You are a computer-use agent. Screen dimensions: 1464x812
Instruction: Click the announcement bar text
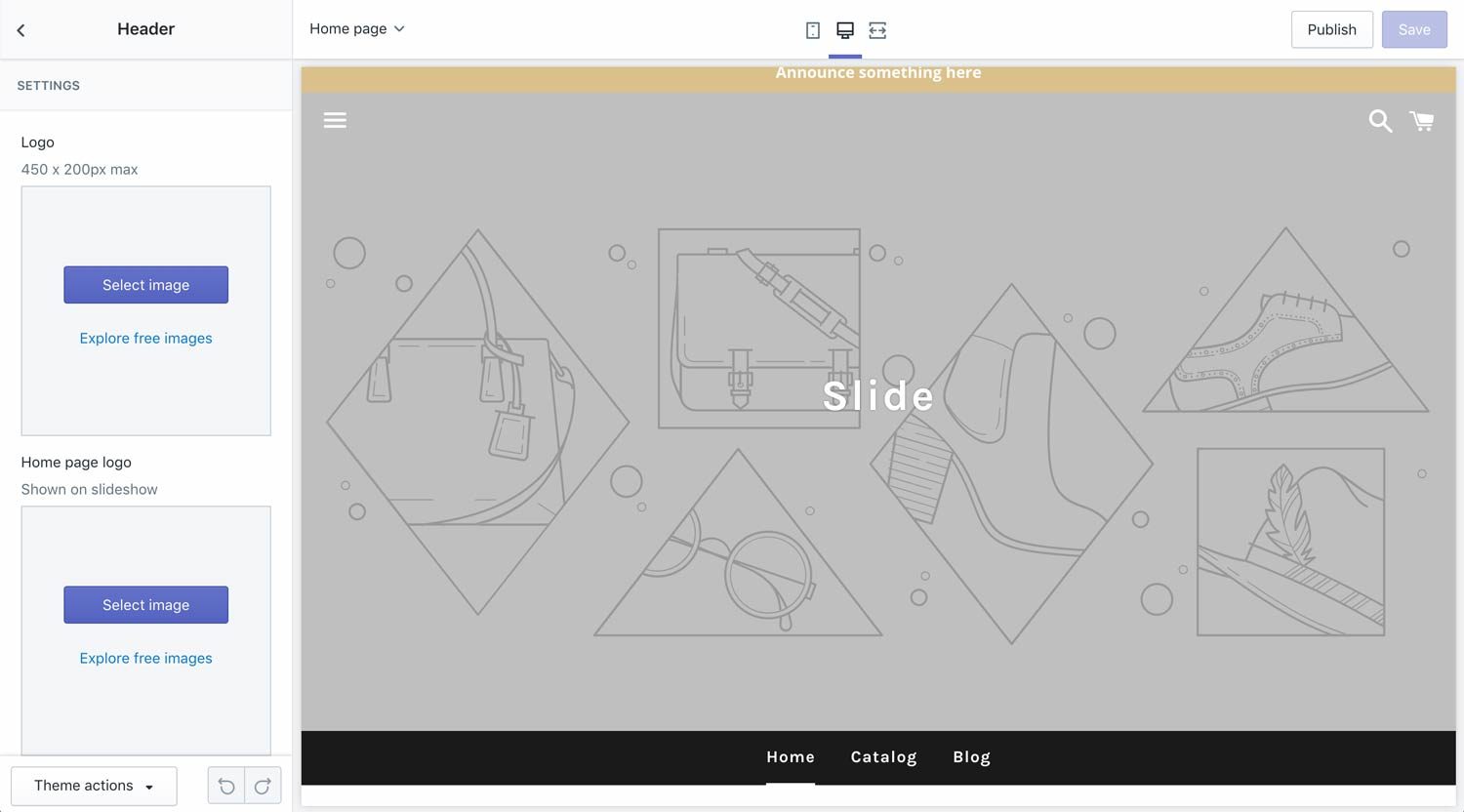878,73
